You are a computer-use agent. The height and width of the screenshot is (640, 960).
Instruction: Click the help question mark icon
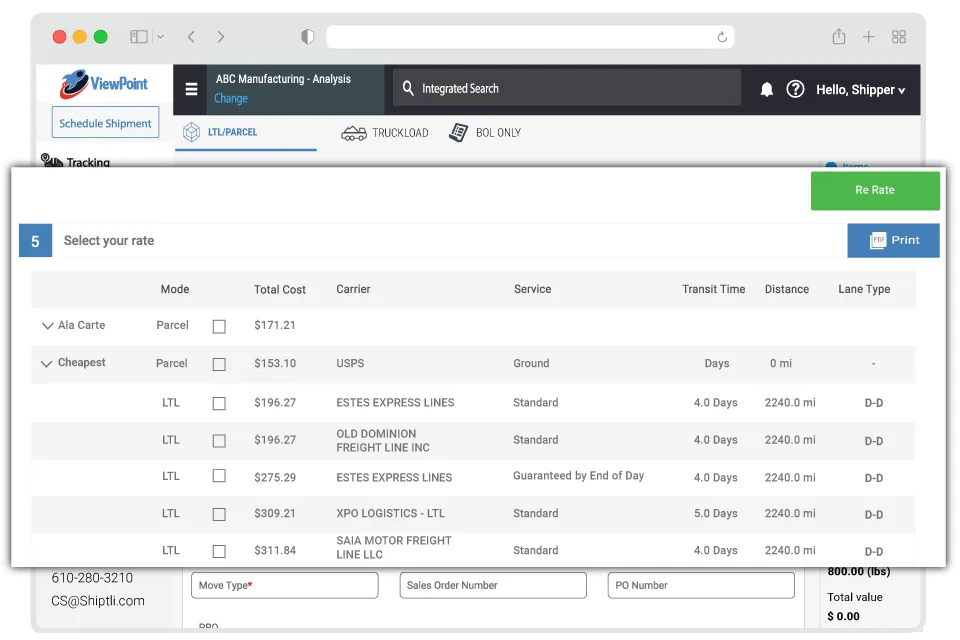pyautogui.click(x=795, y=89)
